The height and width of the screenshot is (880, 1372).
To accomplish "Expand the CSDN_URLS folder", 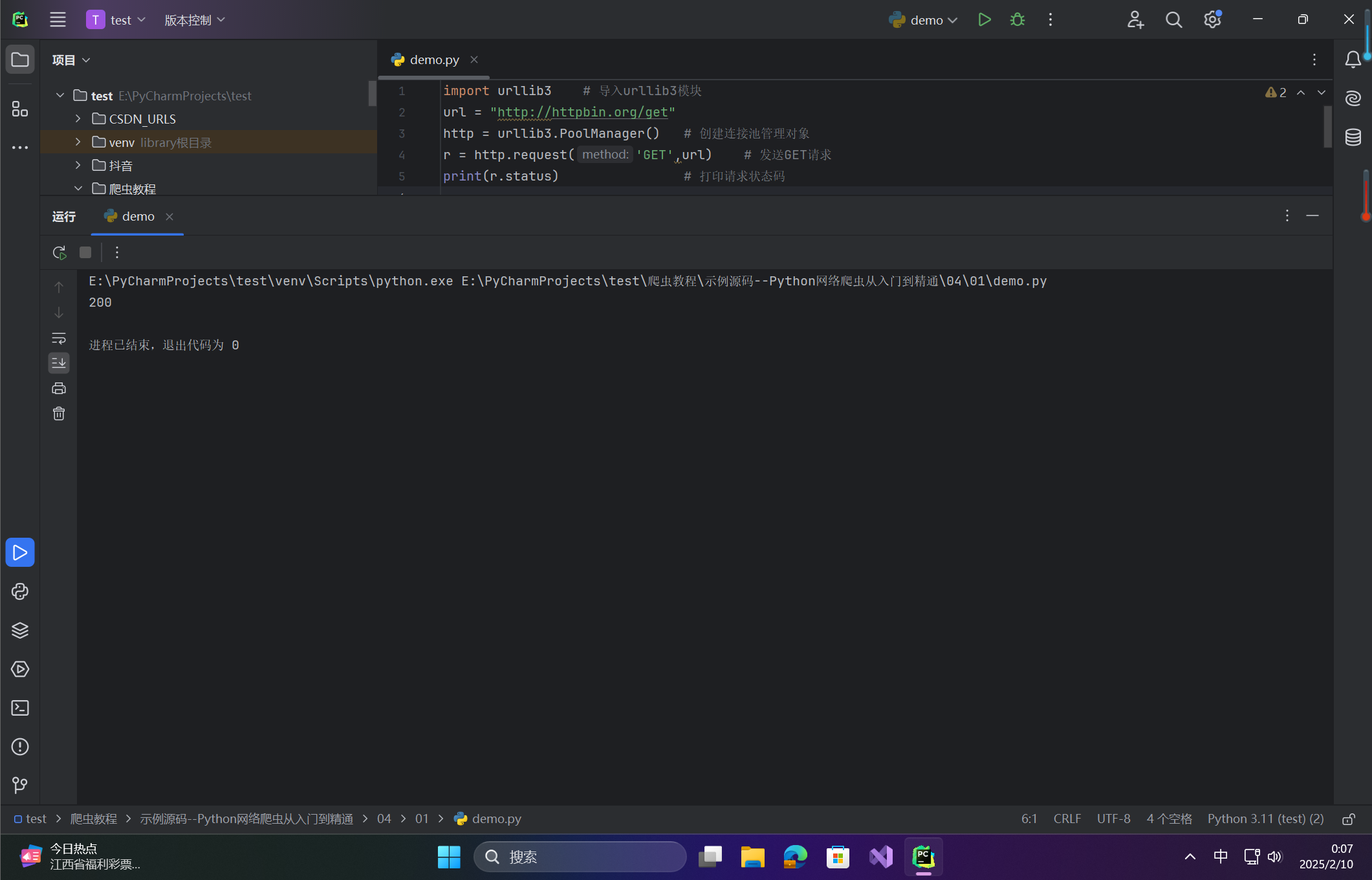I will click(78, 119).
